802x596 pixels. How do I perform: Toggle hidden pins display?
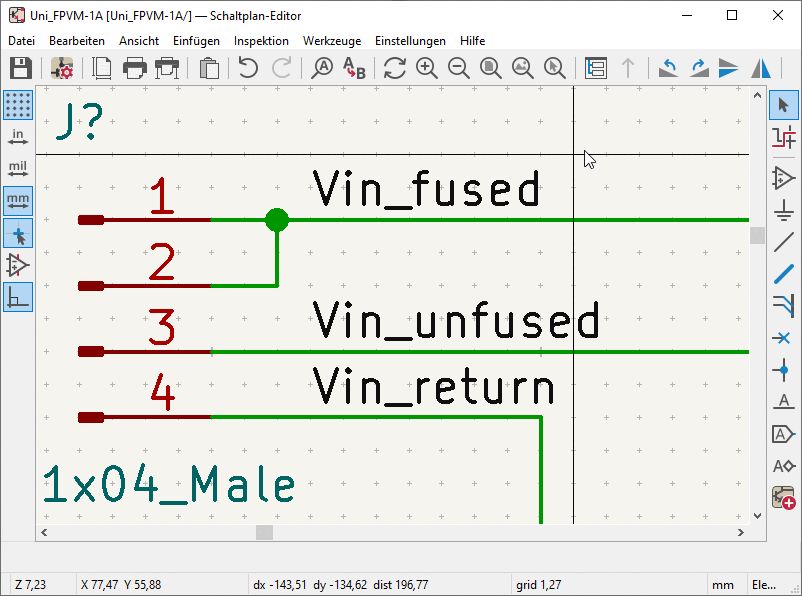(x=18, y=265)
